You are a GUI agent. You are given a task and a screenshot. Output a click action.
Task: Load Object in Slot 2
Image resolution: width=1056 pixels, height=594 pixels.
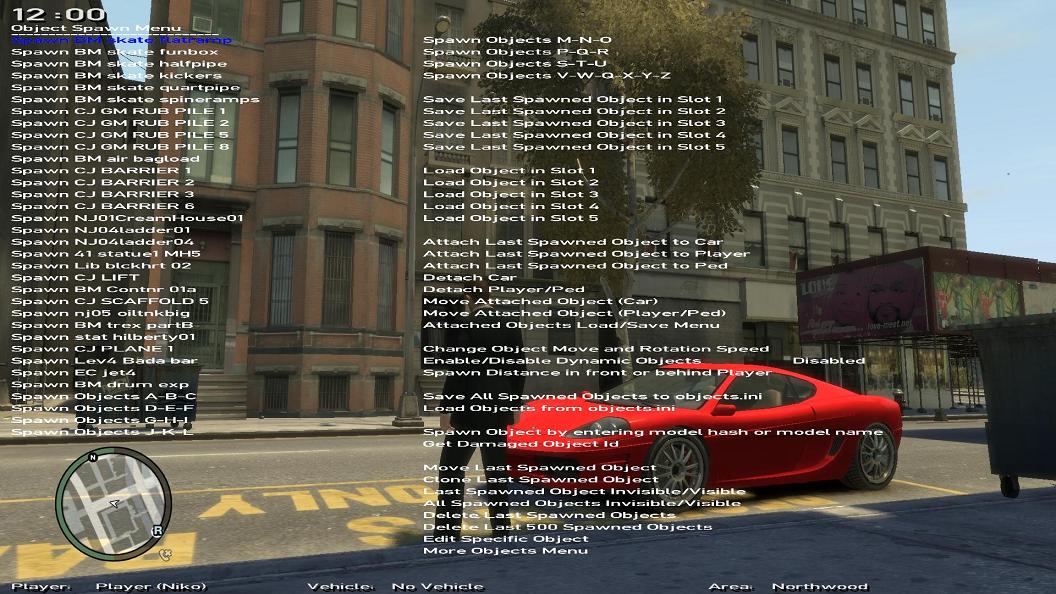click(510, 183)
